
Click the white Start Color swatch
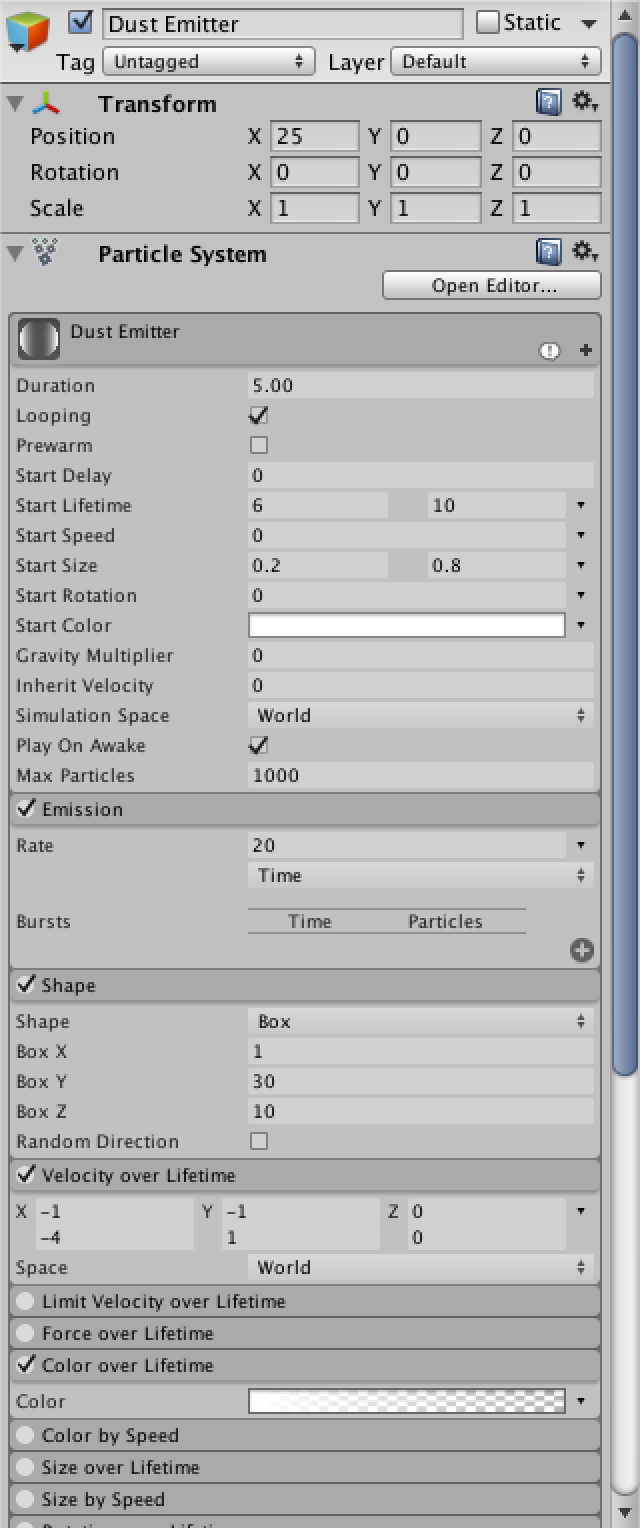tap(406, 625)
